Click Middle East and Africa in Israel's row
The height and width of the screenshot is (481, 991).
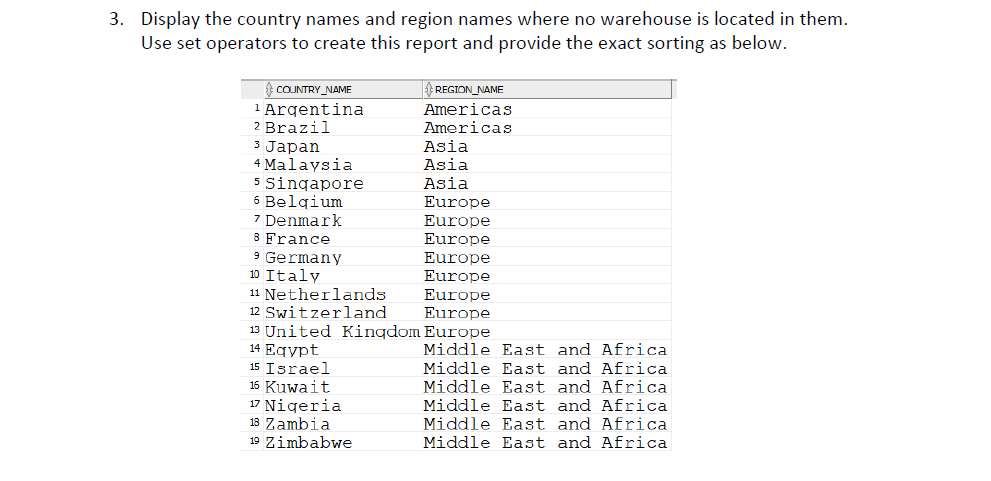point(545,368)
